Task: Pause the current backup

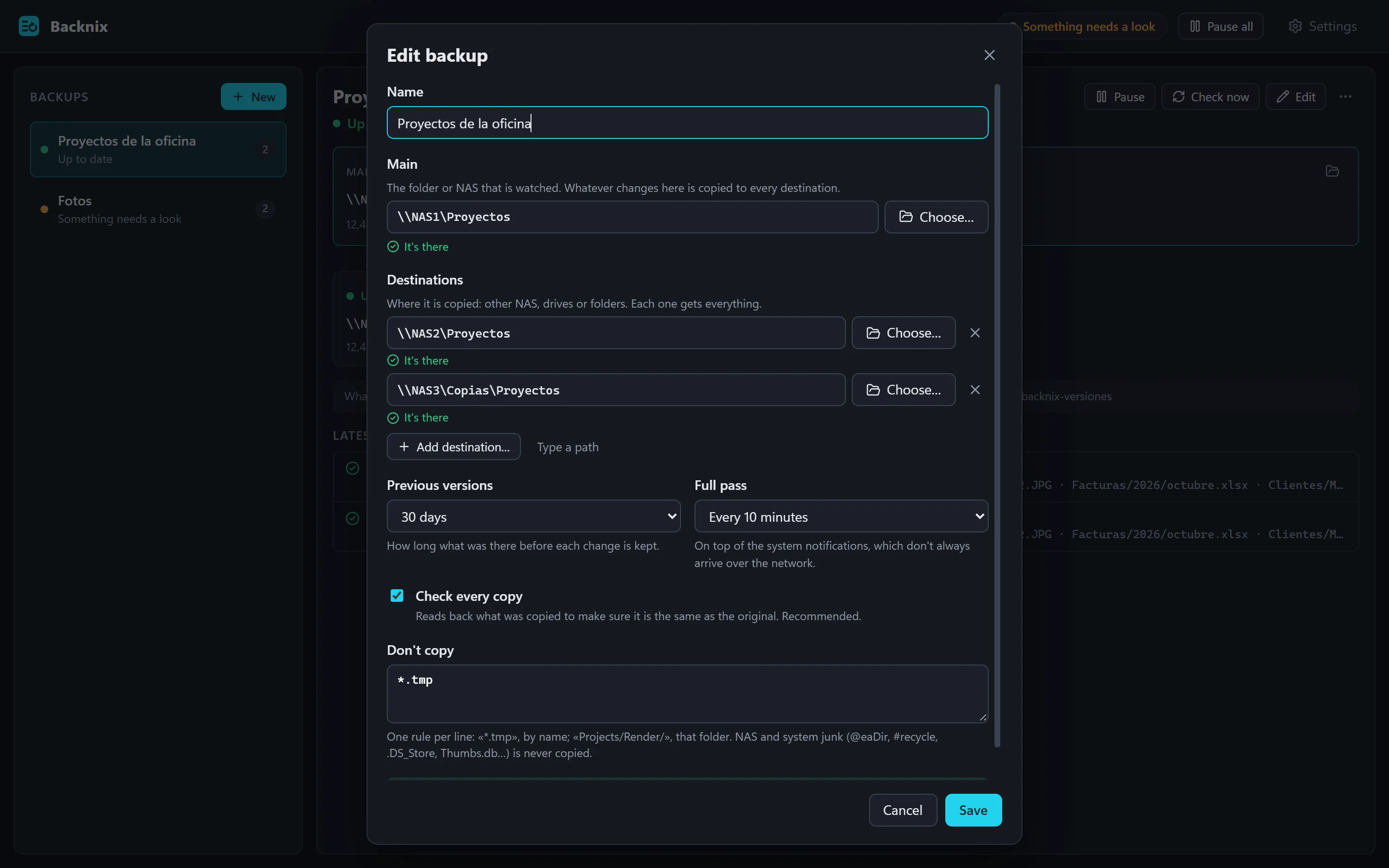Action: 1119,96
